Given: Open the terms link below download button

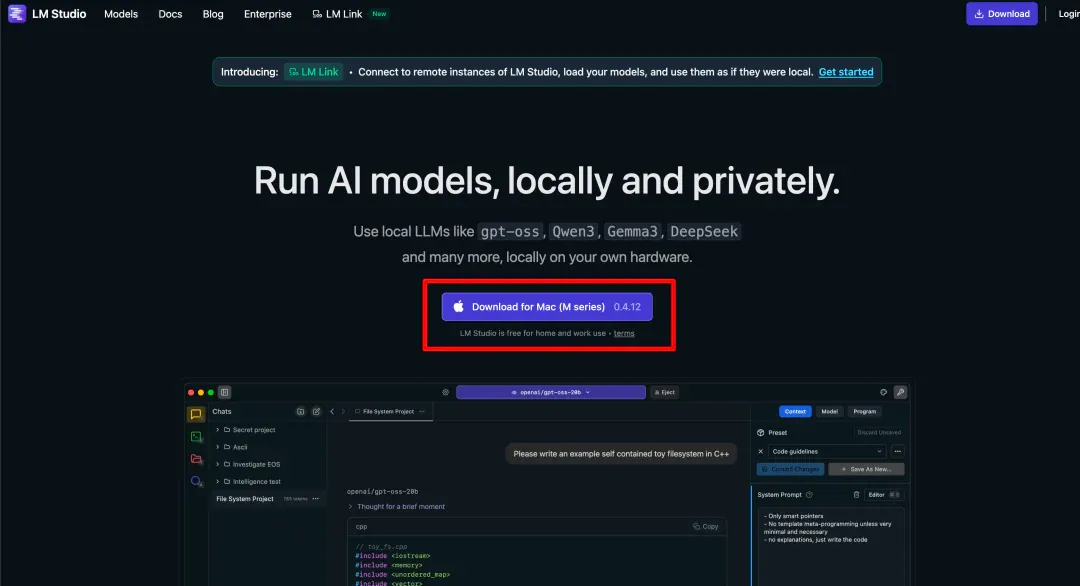Looking at the screenshot, I should pos(624,333).
